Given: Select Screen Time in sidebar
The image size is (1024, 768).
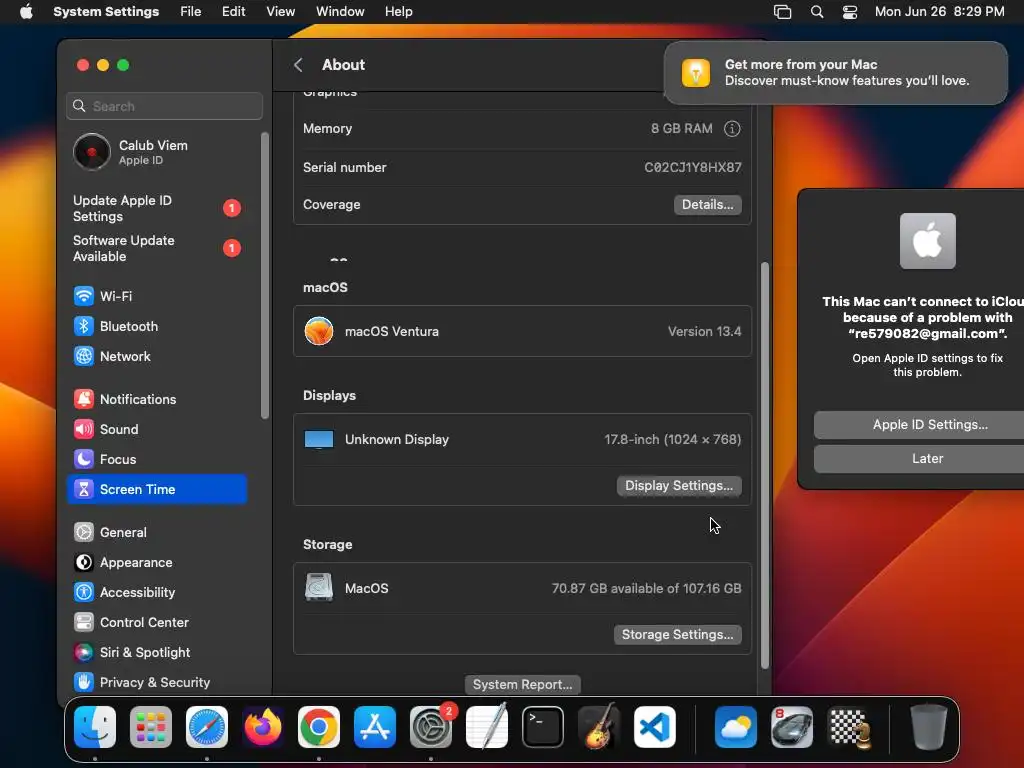Looking at the screenshot, I should click(157, 489).
